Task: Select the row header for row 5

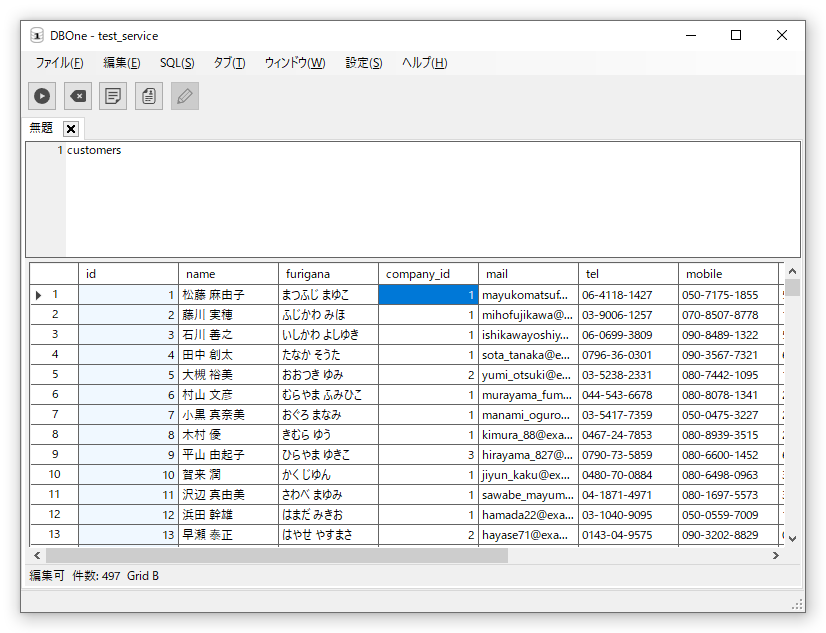Action: click(54, 375)
